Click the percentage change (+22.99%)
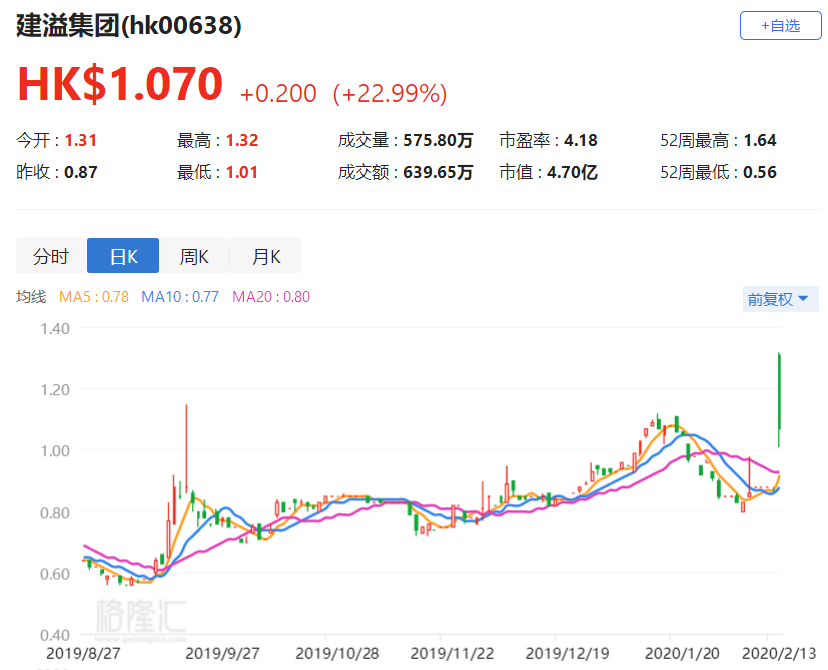This screenshot has height=670, width=828. (390, 93)
